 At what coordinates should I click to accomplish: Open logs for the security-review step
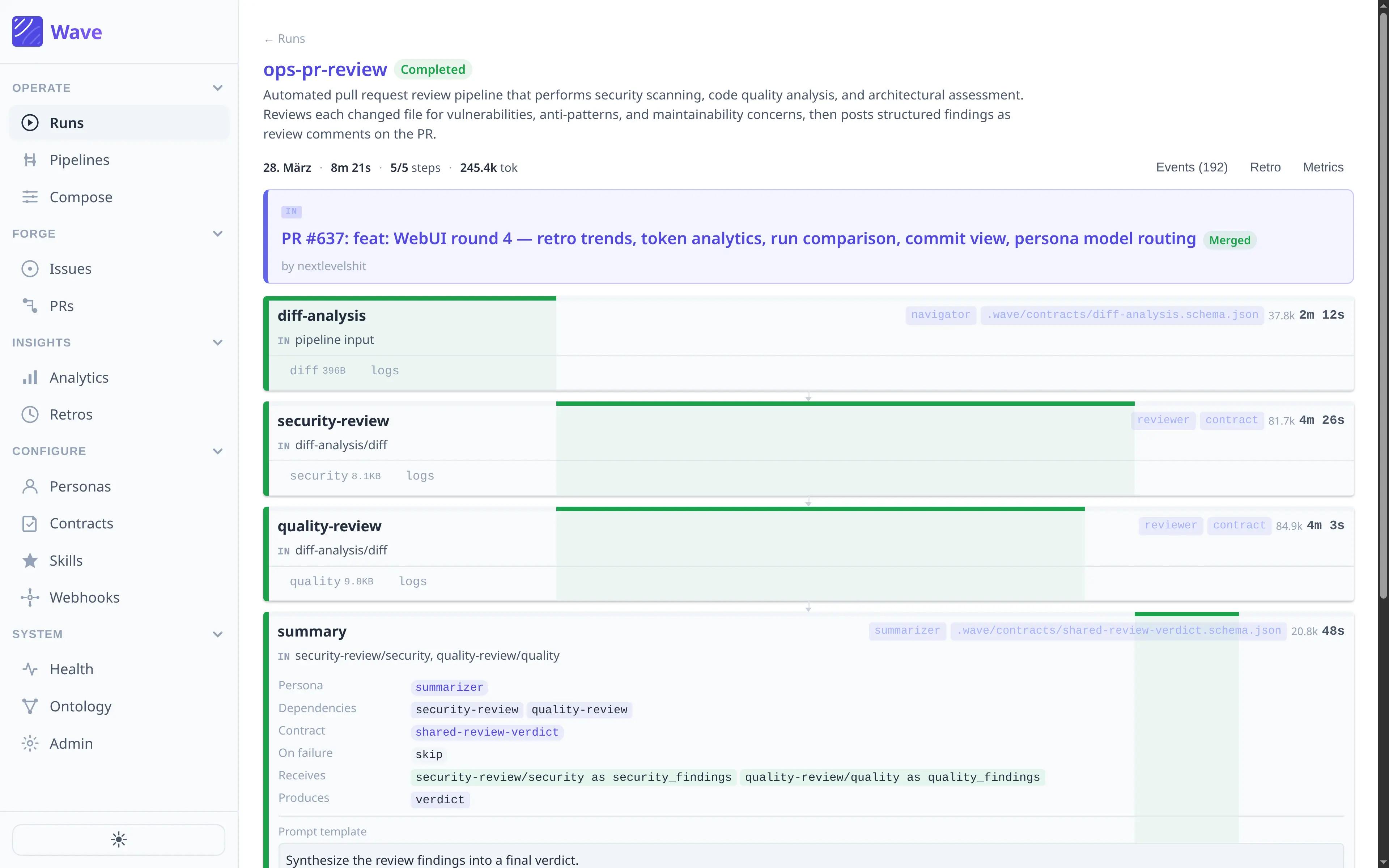click(420, 476)
